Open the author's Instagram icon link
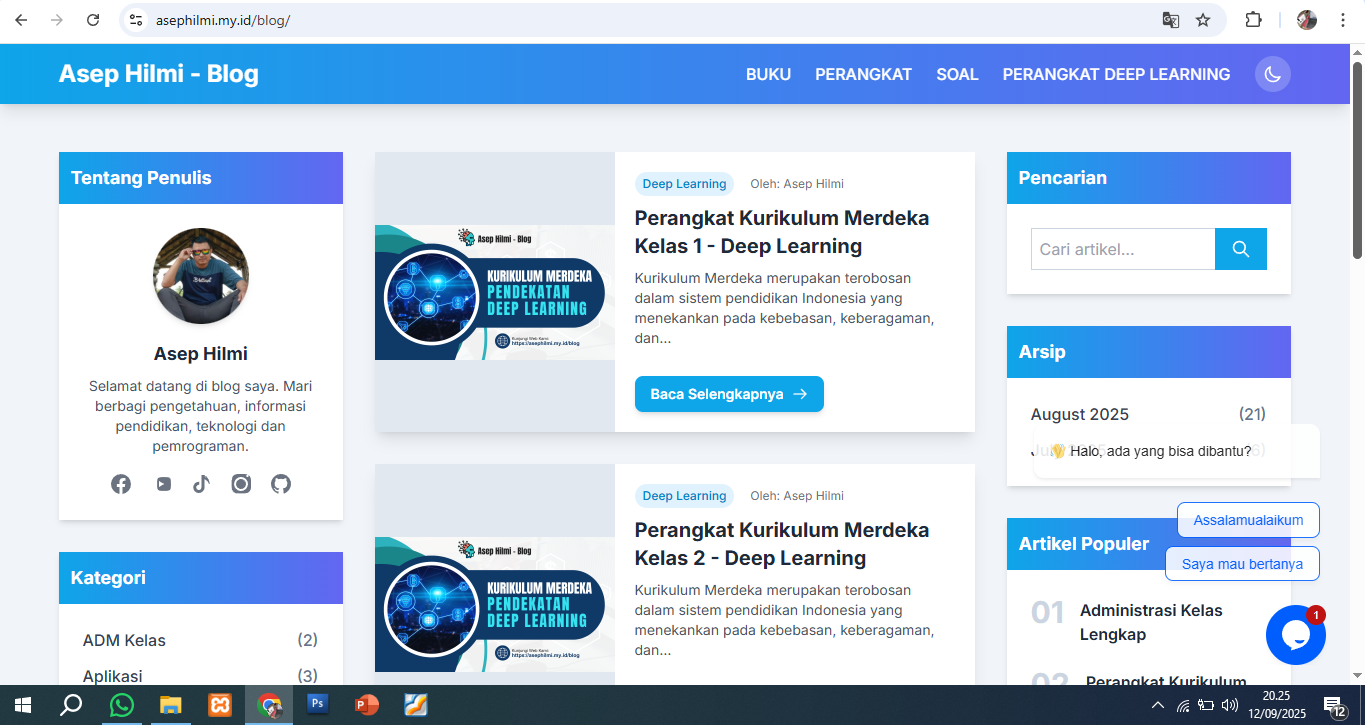 [241, 484]
